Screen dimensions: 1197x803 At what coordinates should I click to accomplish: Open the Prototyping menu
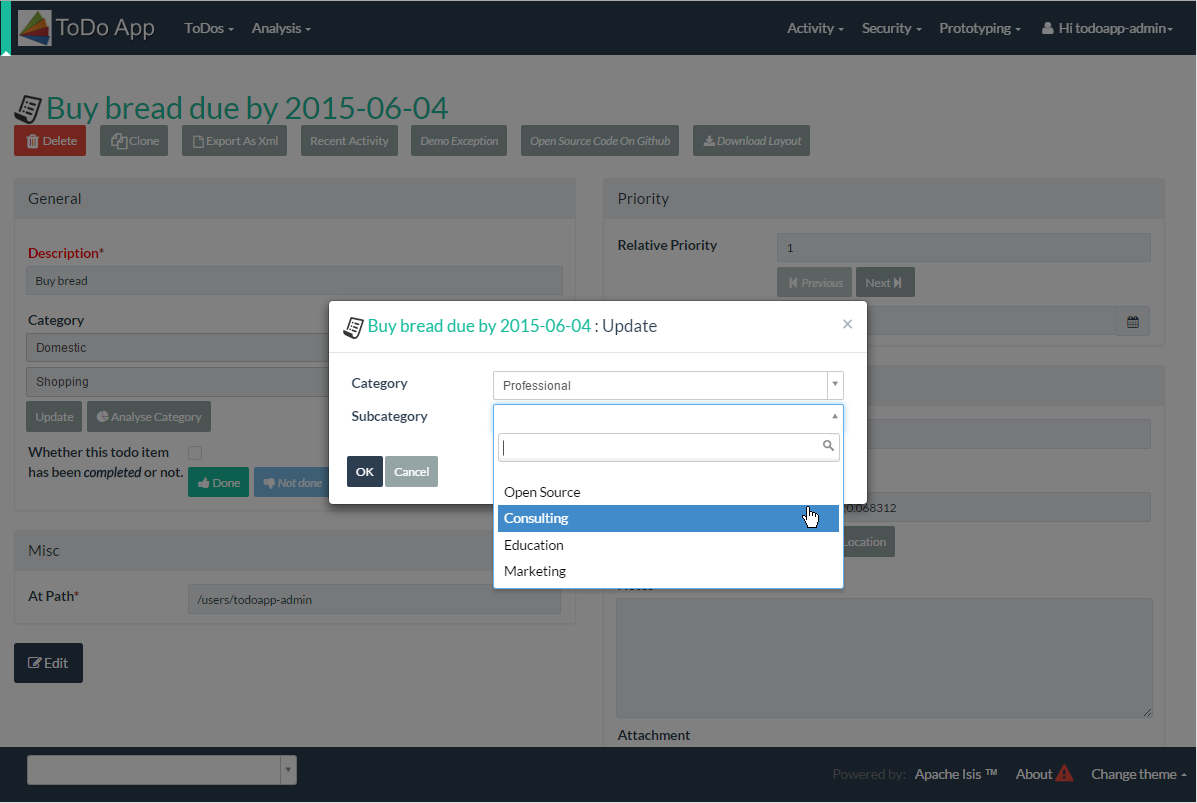[x=979, y=28]
